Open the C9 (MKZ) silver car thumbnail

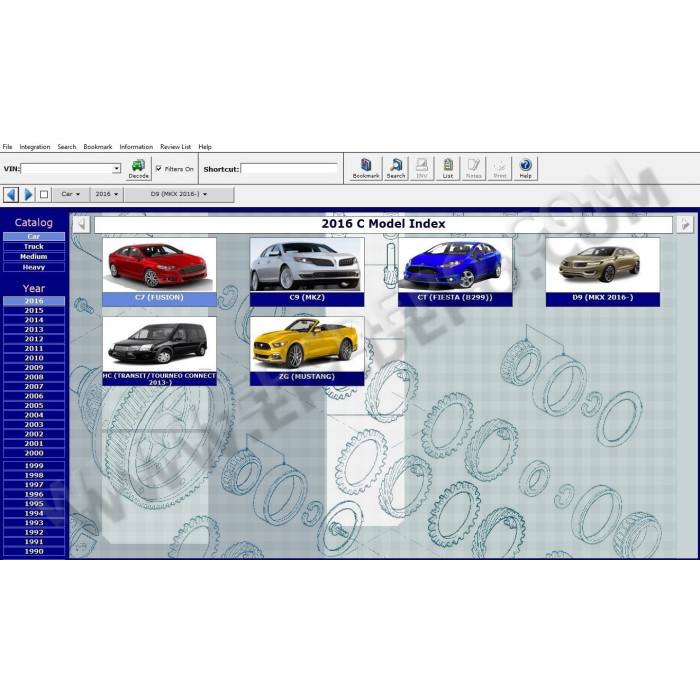[x=307, y=265]
